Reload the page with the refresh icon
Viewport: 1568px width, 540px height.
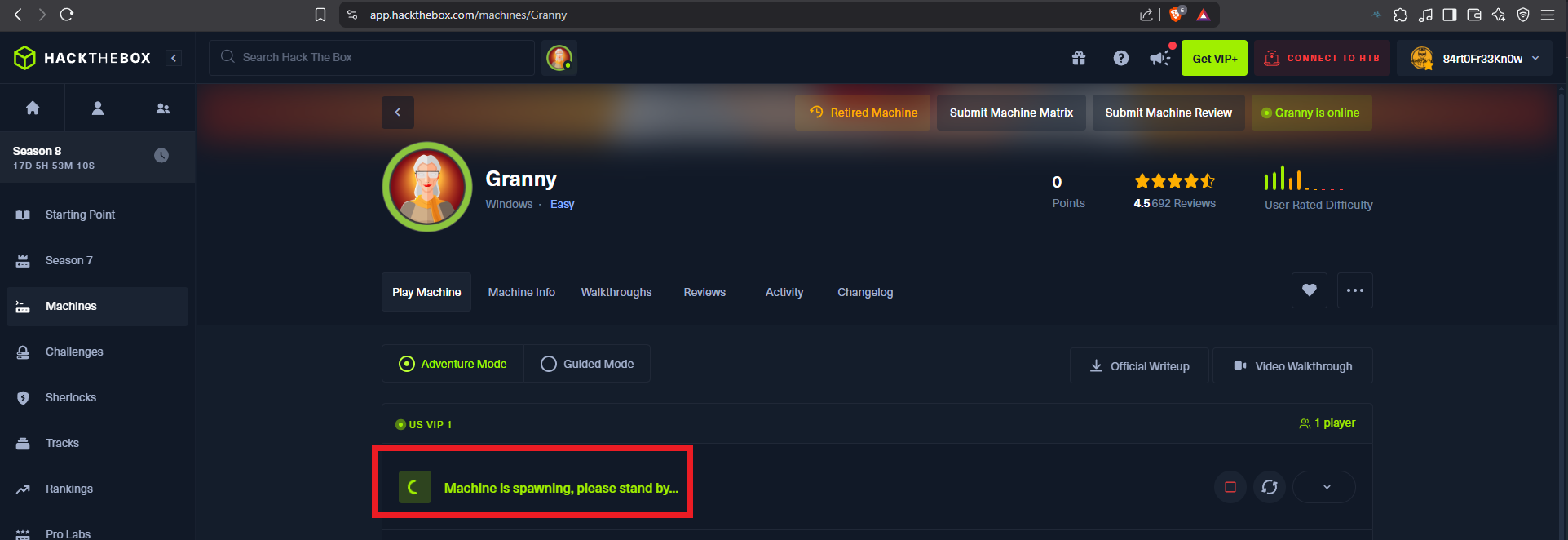point(67,15)
